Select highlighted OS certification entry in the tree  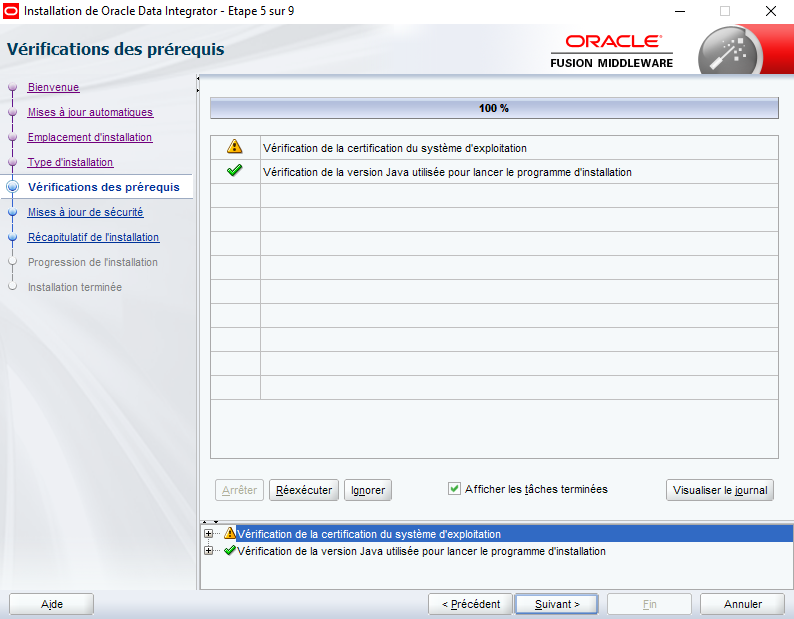coord(514,533)
